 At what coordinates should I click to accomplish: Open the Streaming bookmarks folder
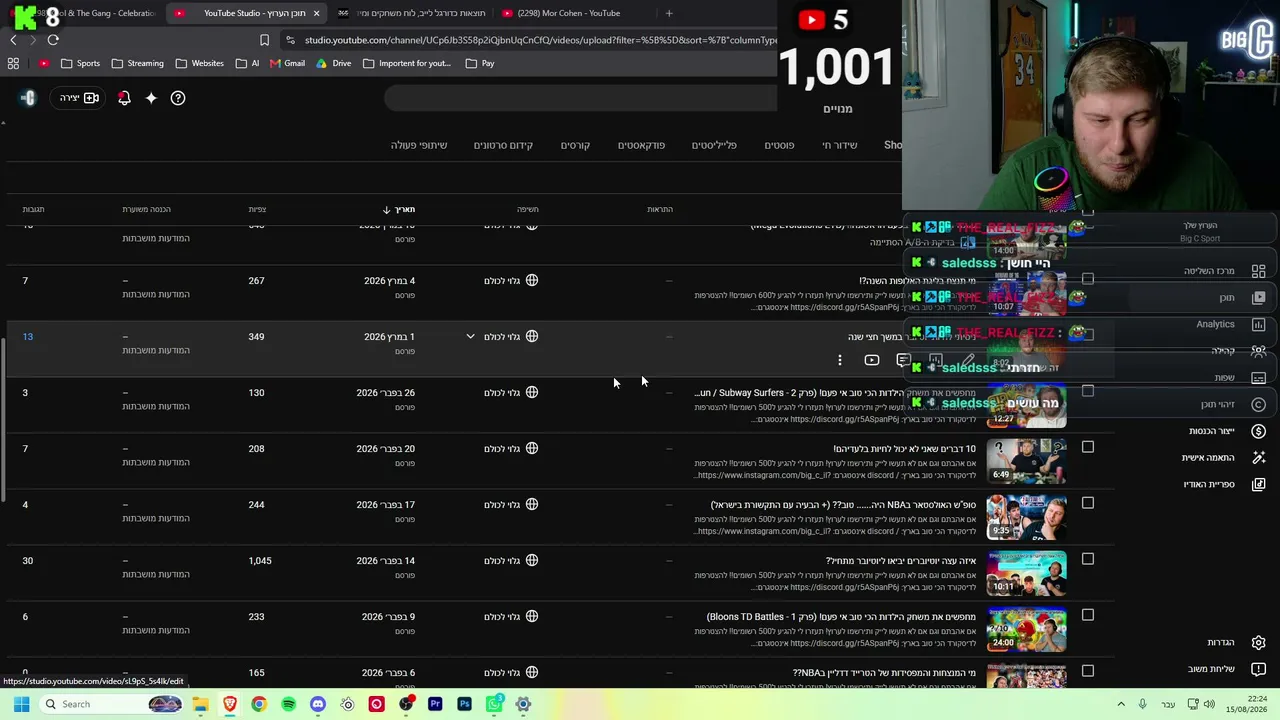tap(137, 63)
